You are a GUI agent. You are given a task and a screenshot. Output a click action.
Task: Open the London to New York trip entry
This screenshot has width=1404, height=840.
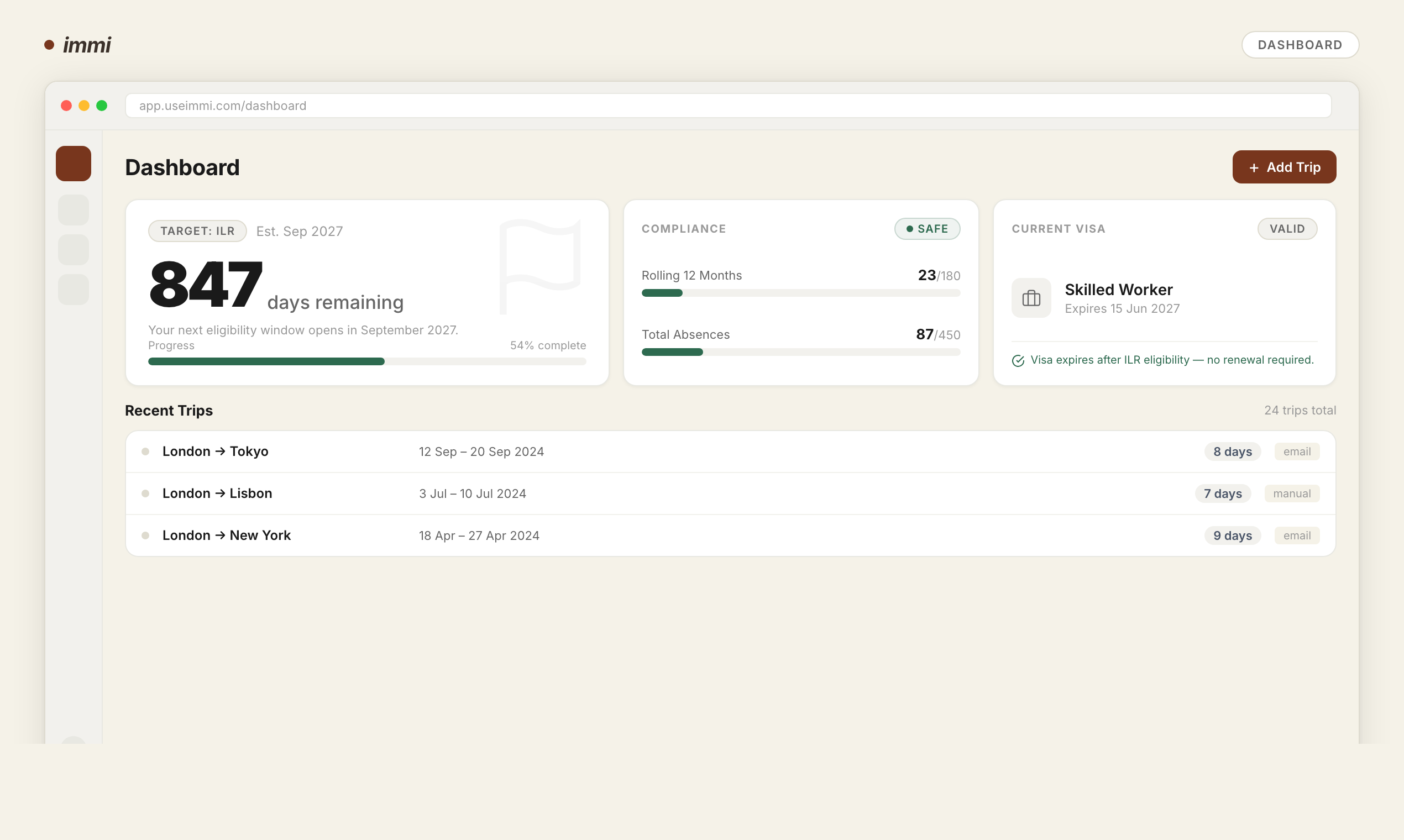tap(227, 535)
